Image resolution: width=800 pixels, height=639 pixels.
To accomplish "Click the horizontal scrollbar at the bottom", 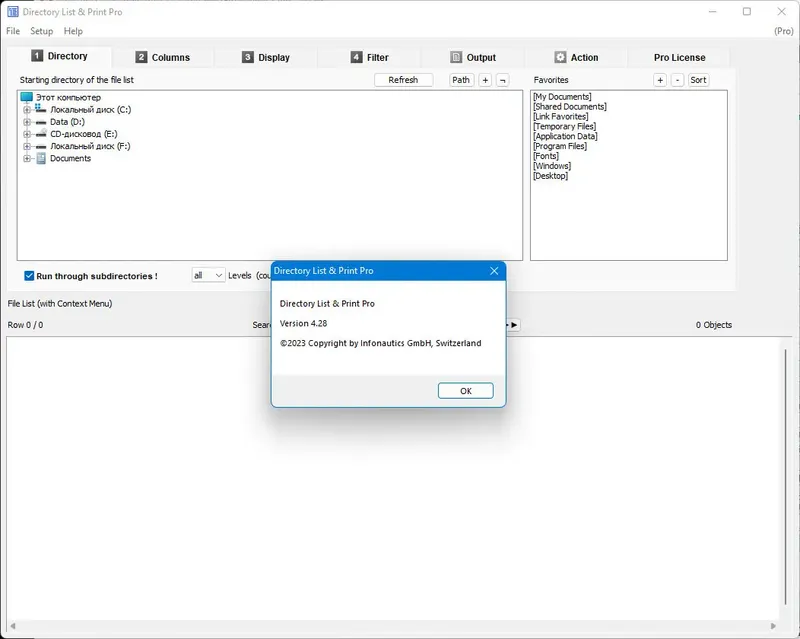I will (400, 624).
